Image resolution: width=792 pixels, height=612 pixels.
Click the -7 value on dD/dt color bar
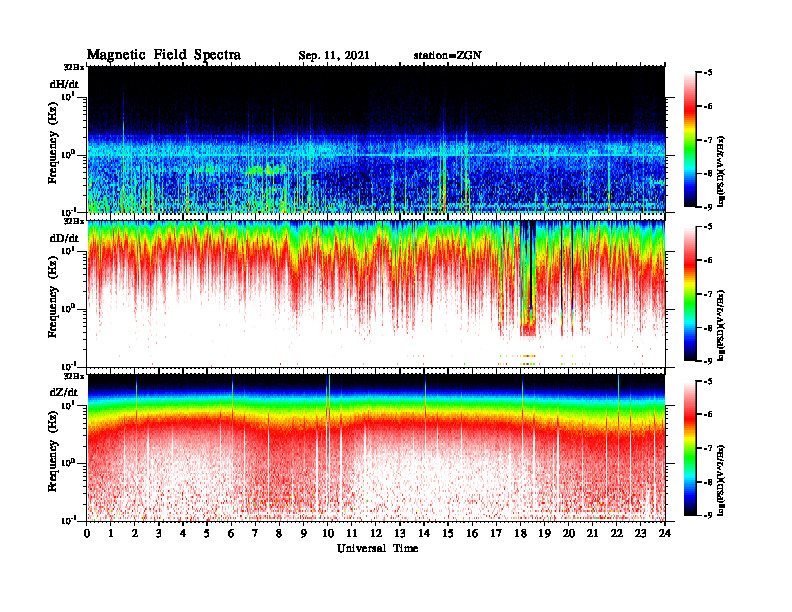[x=708, y=294]
